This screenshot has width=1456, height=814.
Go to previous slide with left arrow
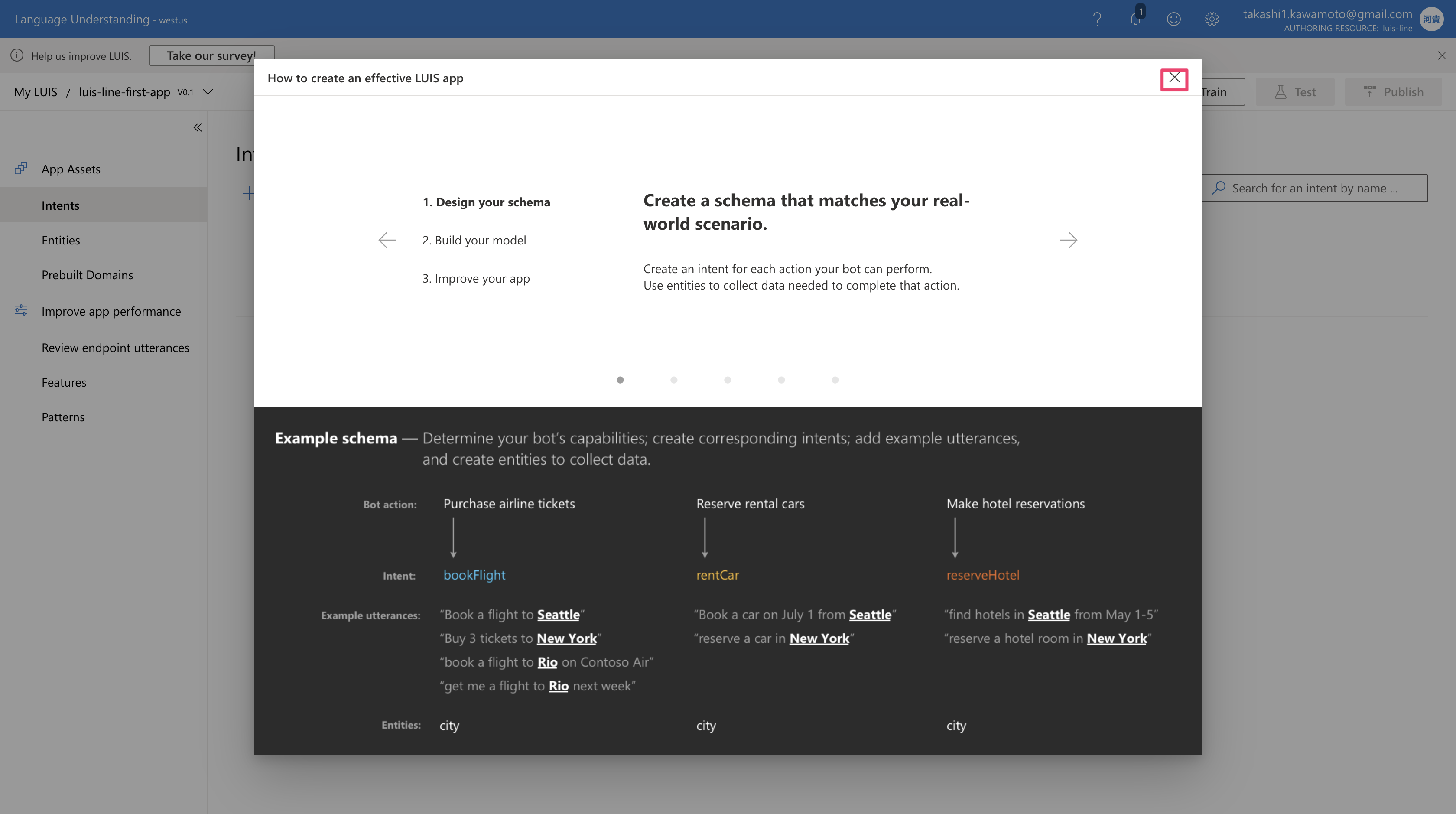tap(387, 240)
